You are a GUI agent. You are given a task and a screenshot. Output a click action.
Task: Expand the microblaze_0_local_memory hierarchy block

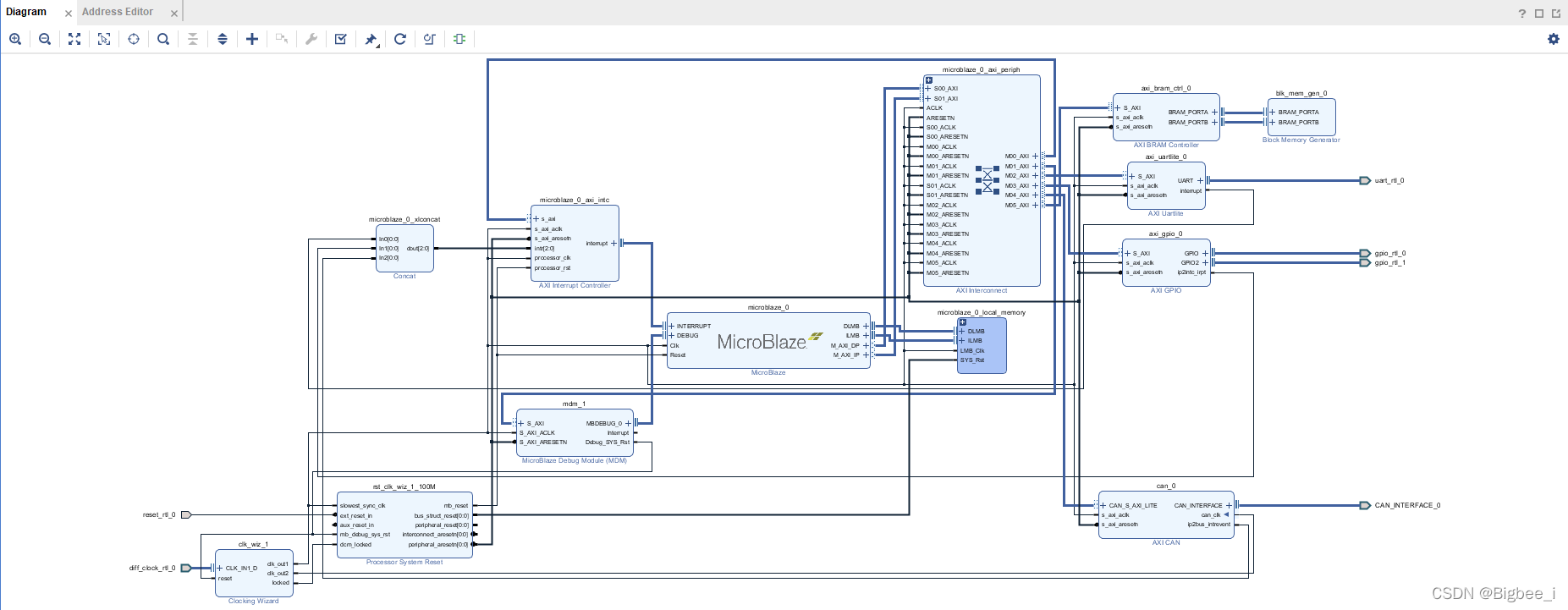[x=962, y=322]
